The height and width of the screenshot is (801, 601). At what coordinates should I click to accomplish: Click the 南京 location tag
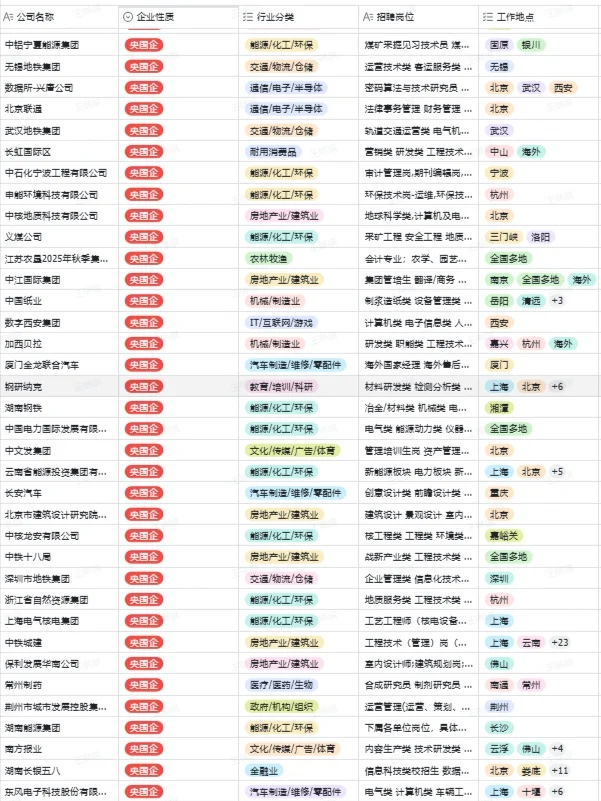[x=499, y=280]
